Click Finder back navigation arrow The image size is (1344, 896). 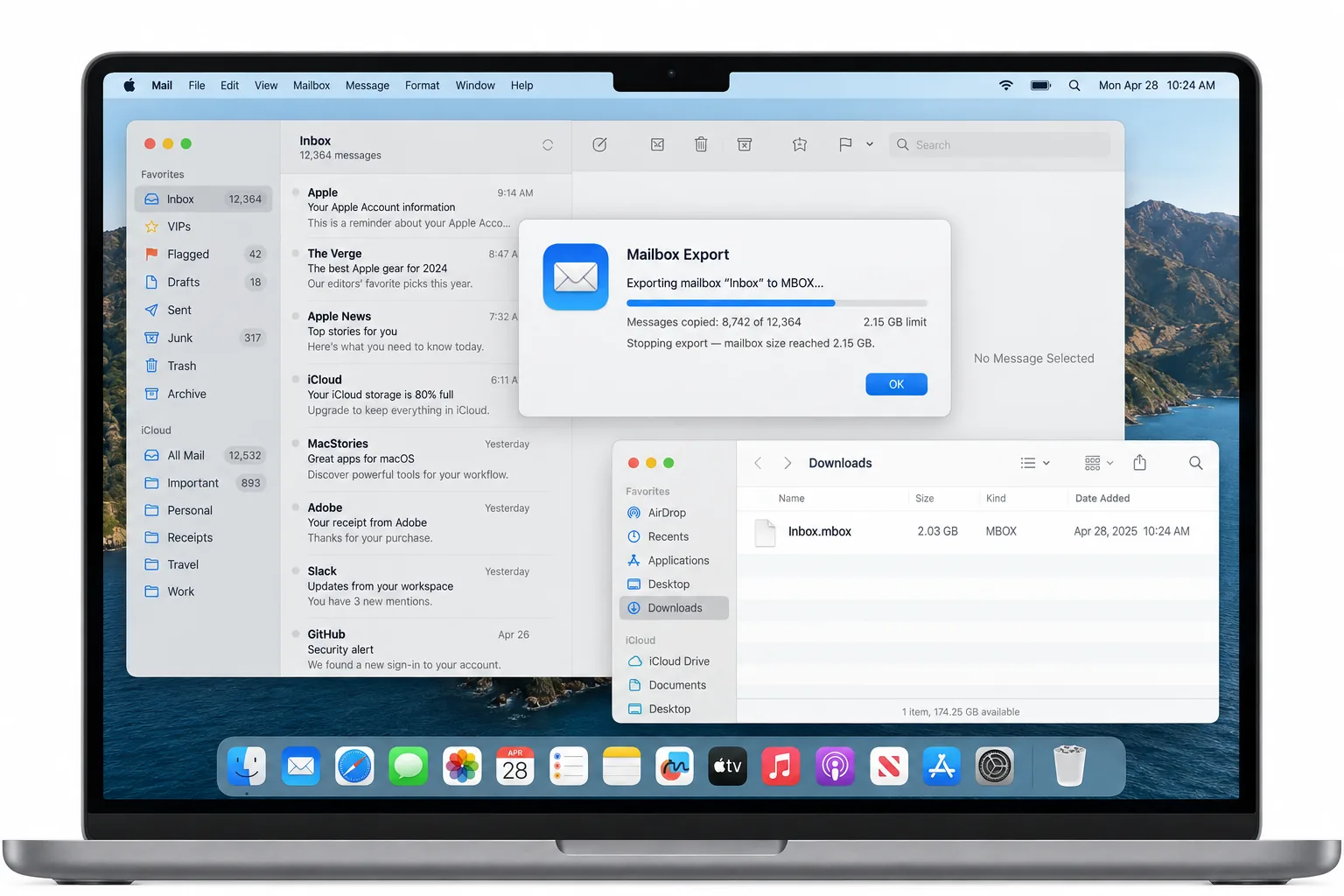[x=758, y=463]
